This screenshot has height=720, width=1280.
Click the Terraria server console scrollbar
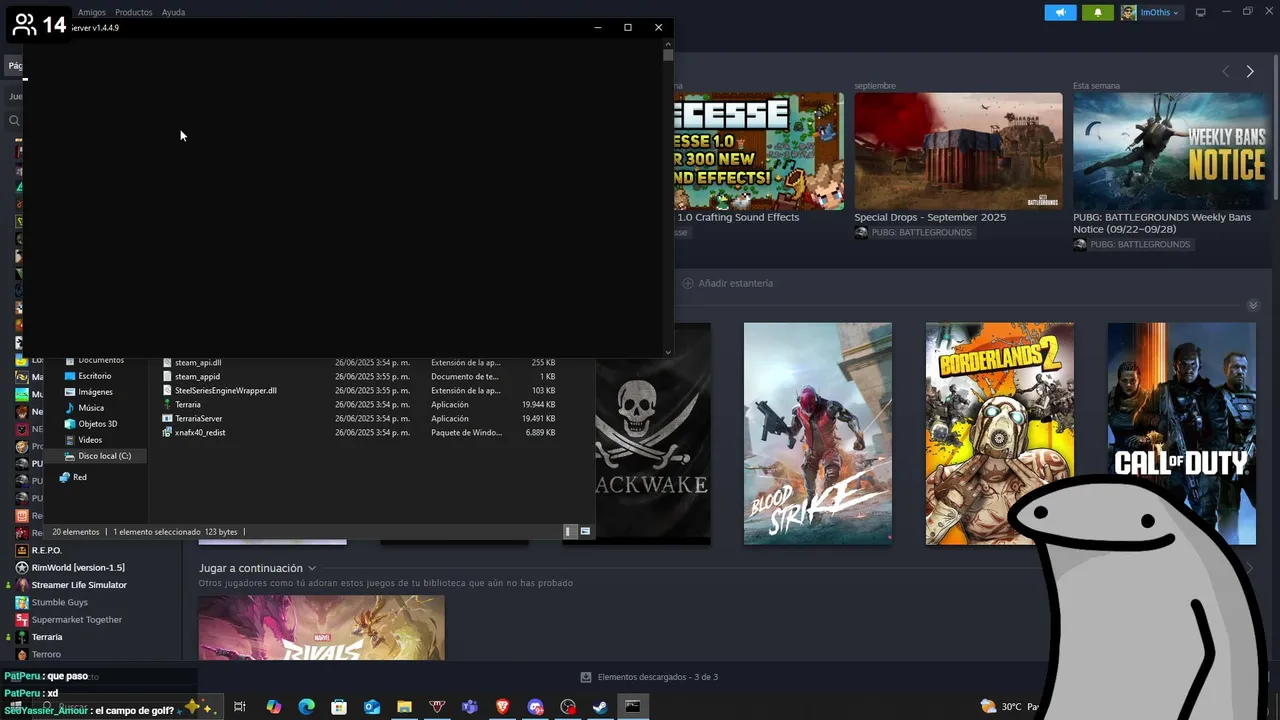(x=668, y=55)
